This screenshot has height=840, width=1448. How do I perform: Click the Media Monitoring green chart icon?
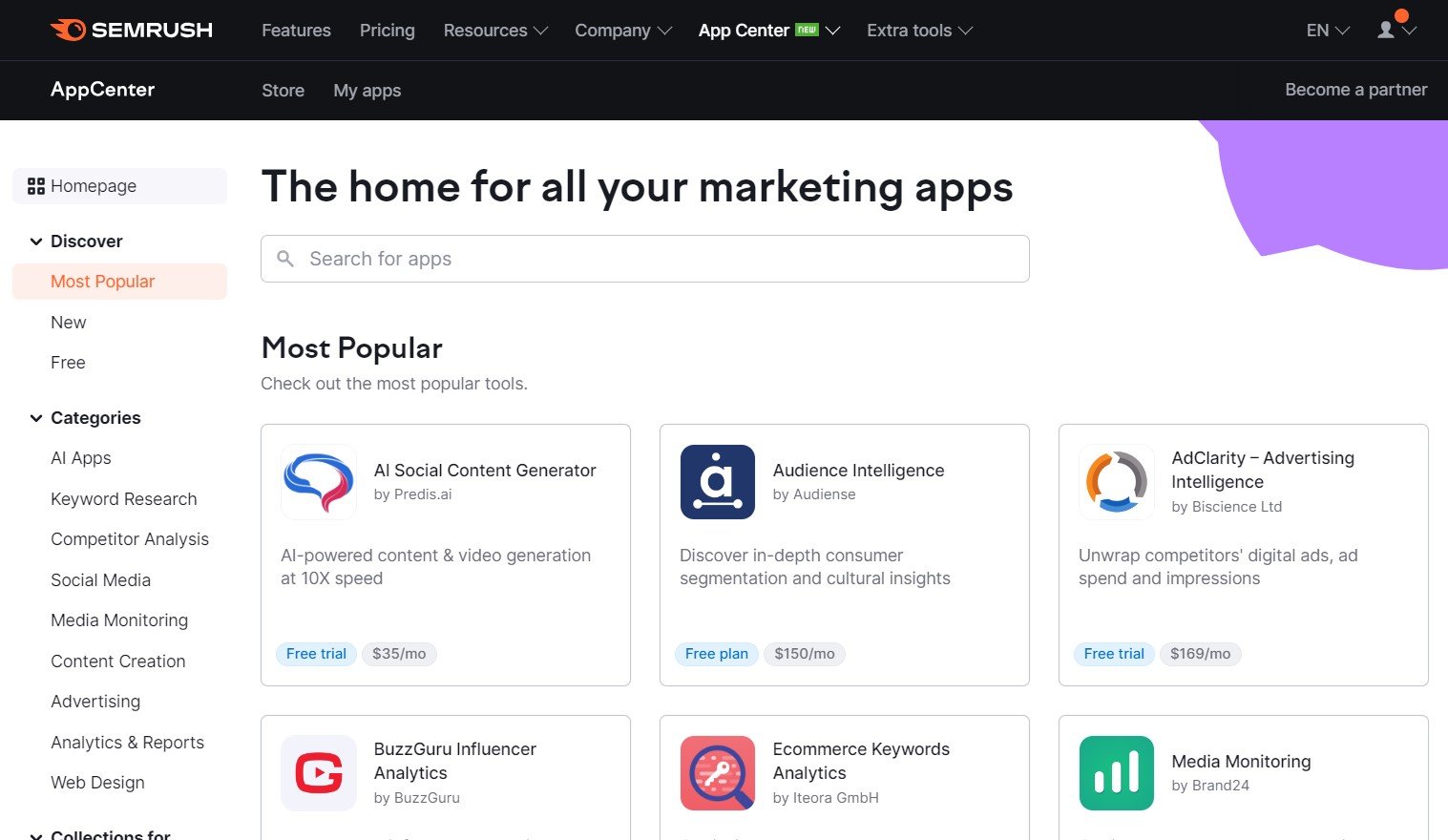1117,773
